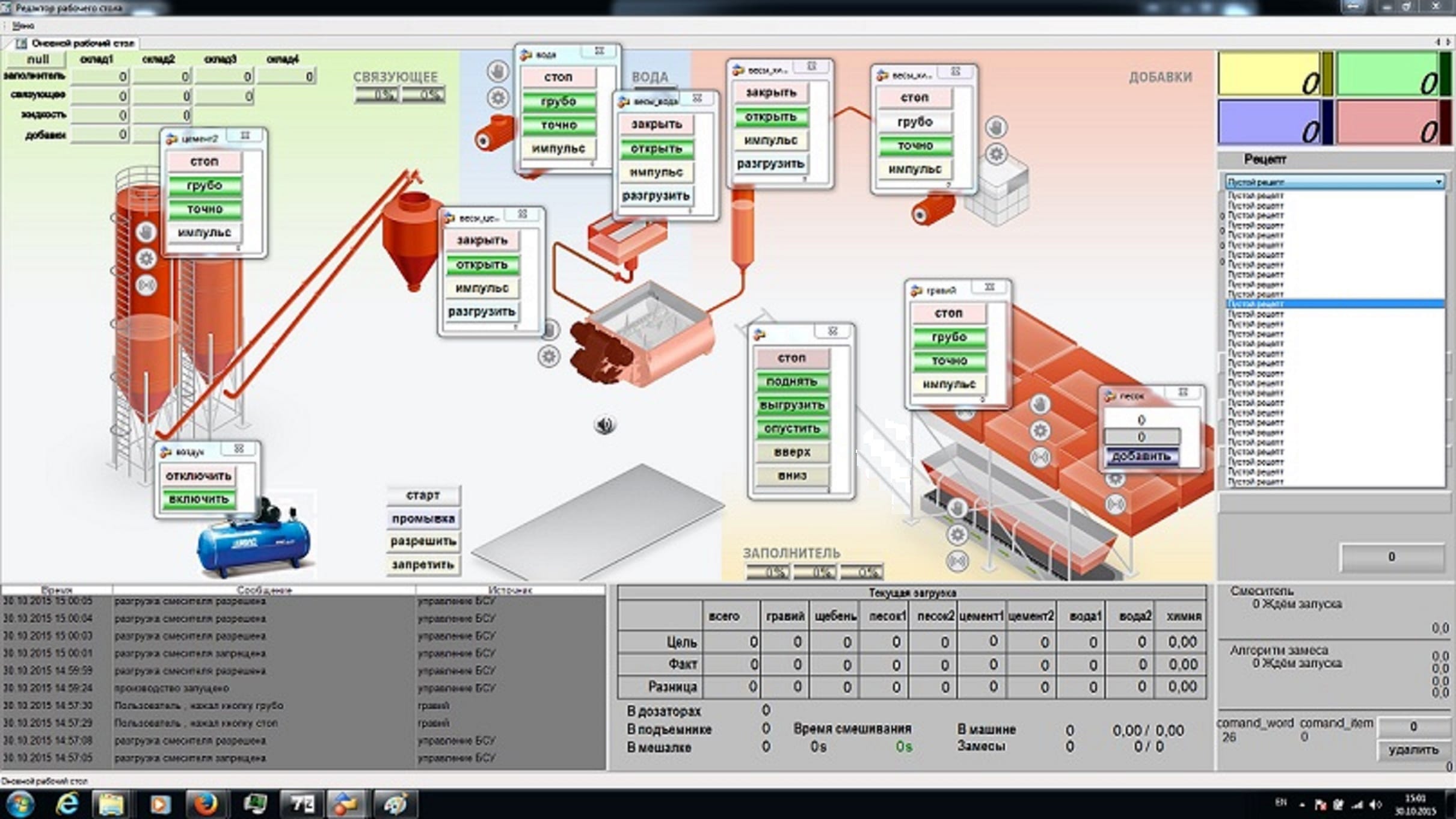The height and width of the screenshot is (819, 1456).
Task: Click the gear icon on the cement silo
Action: tap(146, 259)
